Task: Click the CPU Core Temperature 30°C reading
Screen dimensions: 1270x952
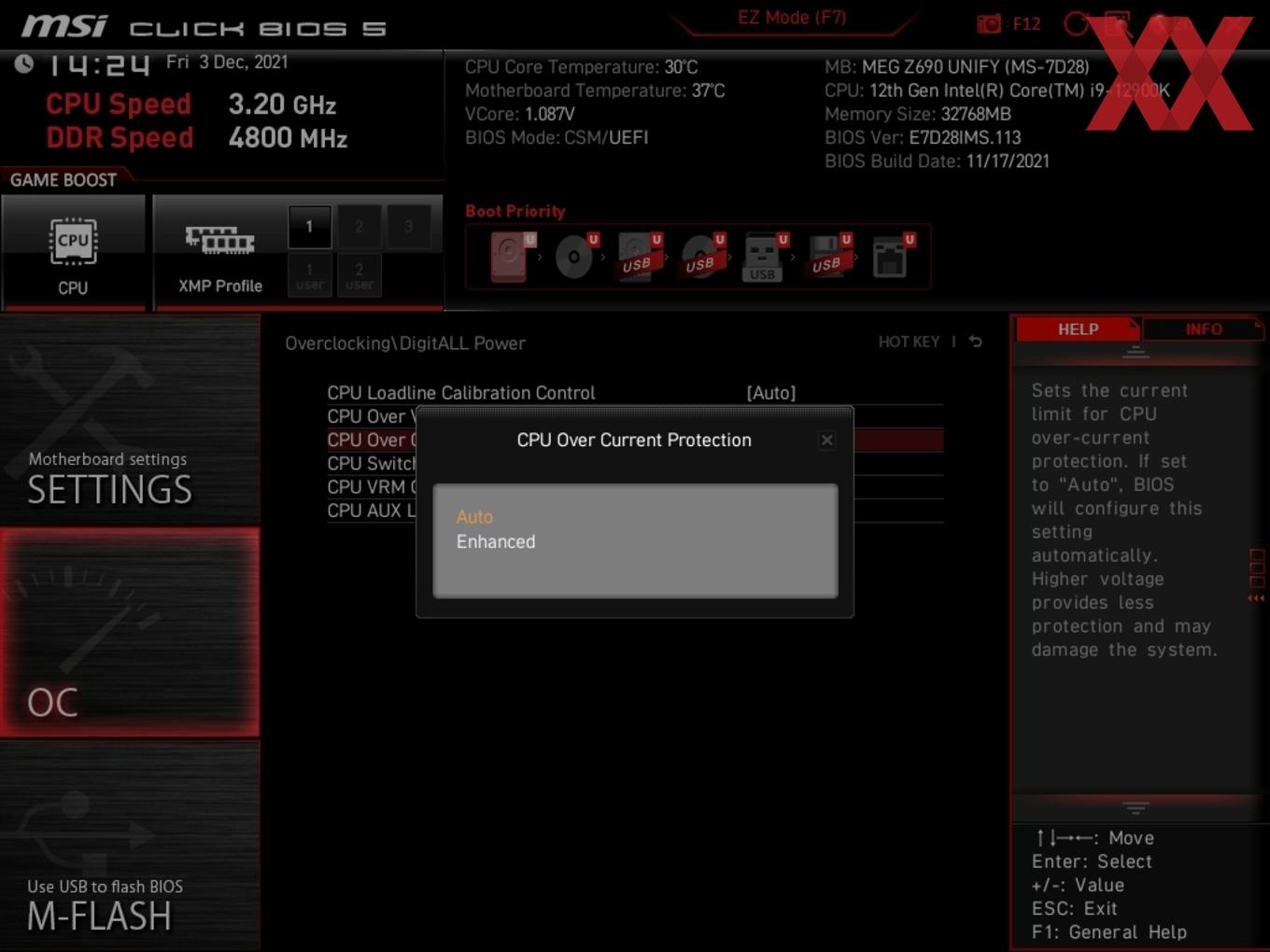Action: 582,67
